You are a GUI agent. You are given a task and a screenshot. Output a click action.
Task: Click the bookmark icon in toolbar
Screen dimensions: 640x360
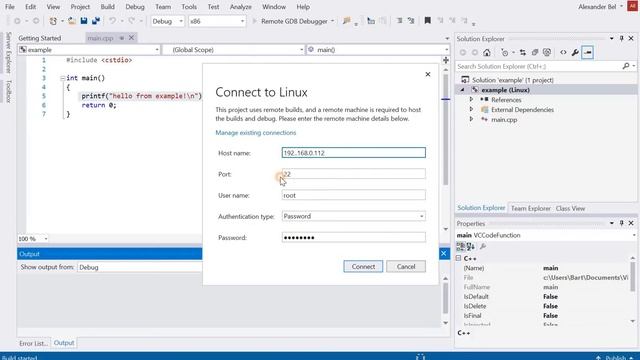click(427, 21)
